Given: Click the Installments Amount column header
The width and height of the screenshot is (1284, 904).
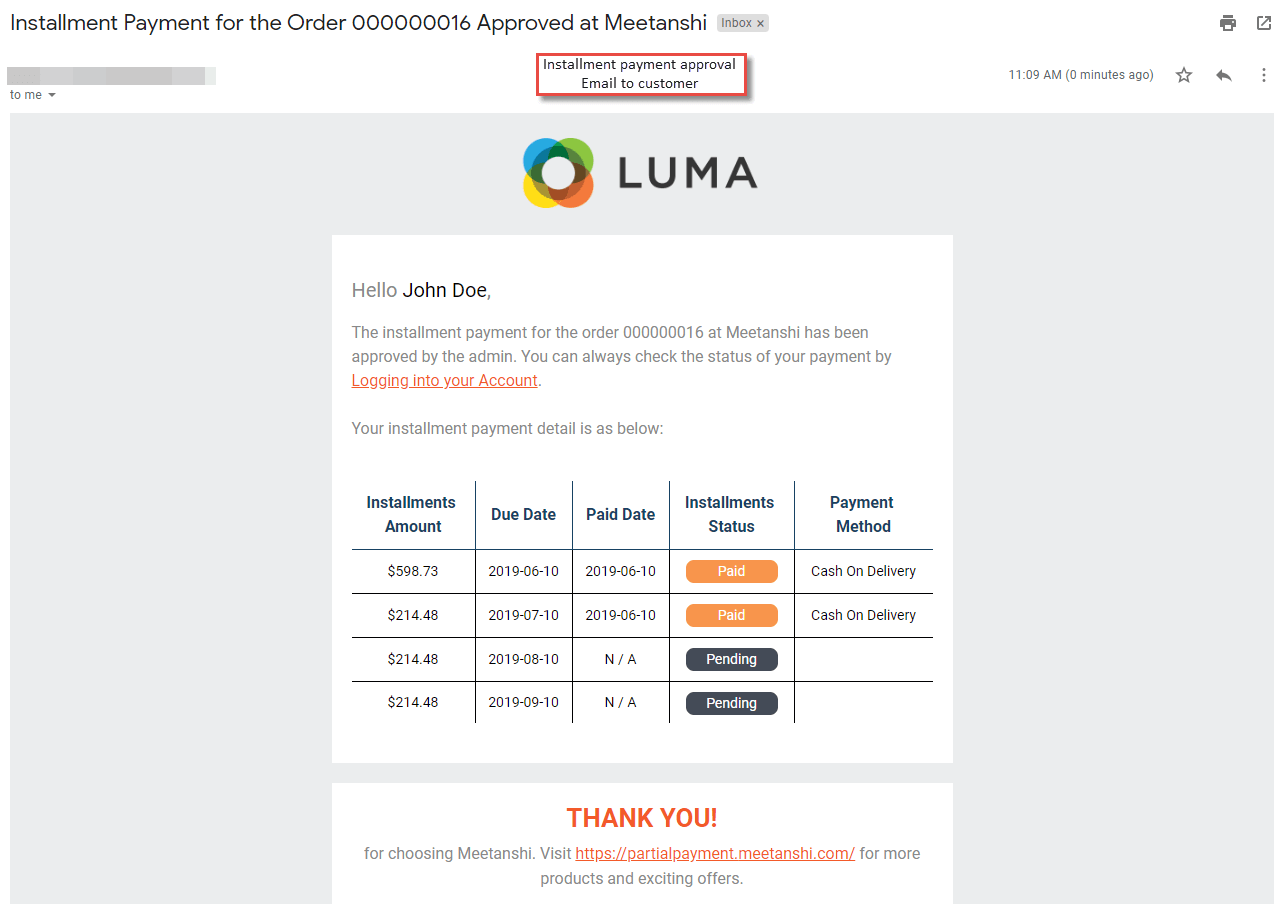Looking at the screenshot, I should (412, 514).
